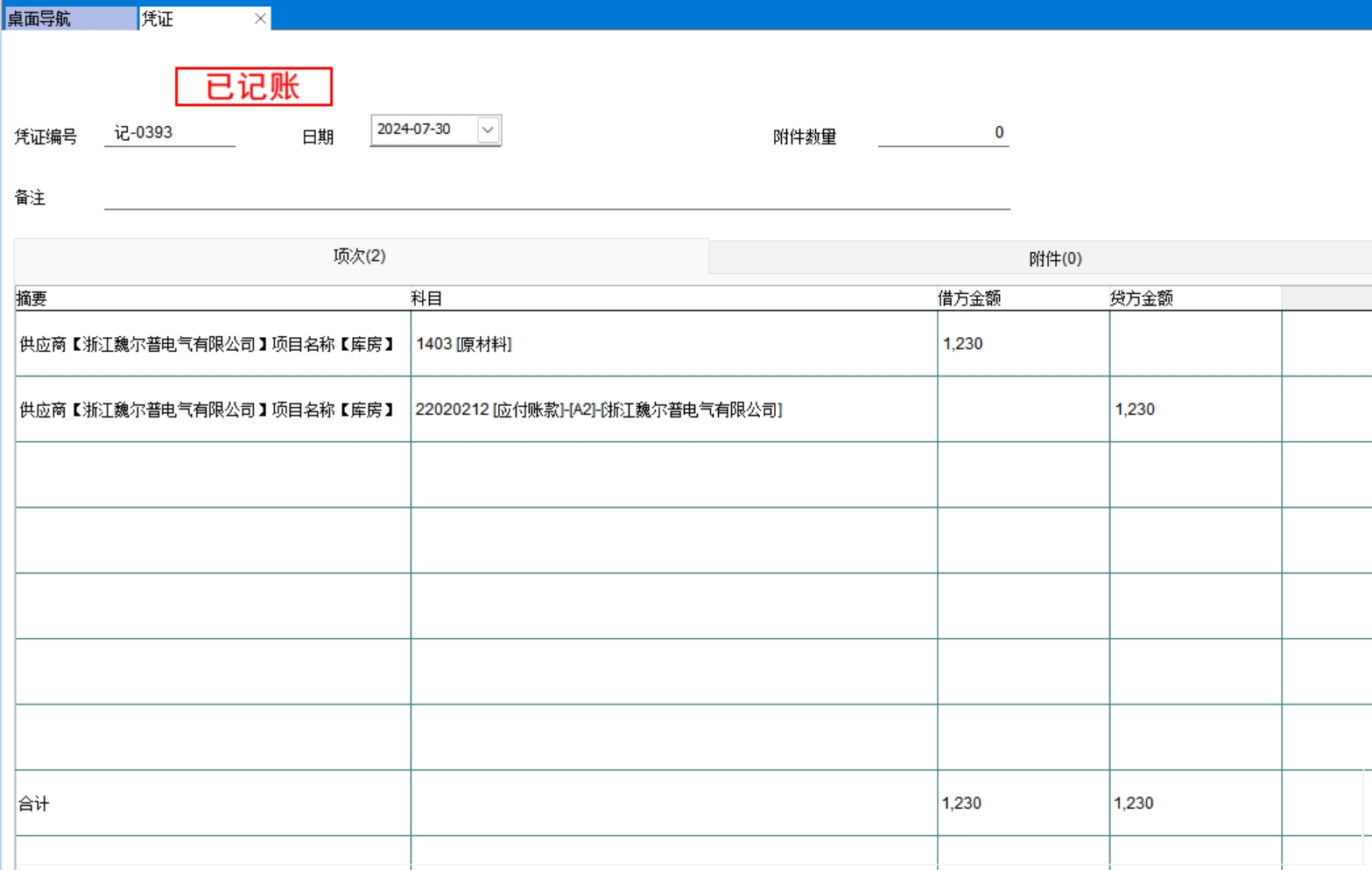Close the 凭证 tab

tap(260, 18)
